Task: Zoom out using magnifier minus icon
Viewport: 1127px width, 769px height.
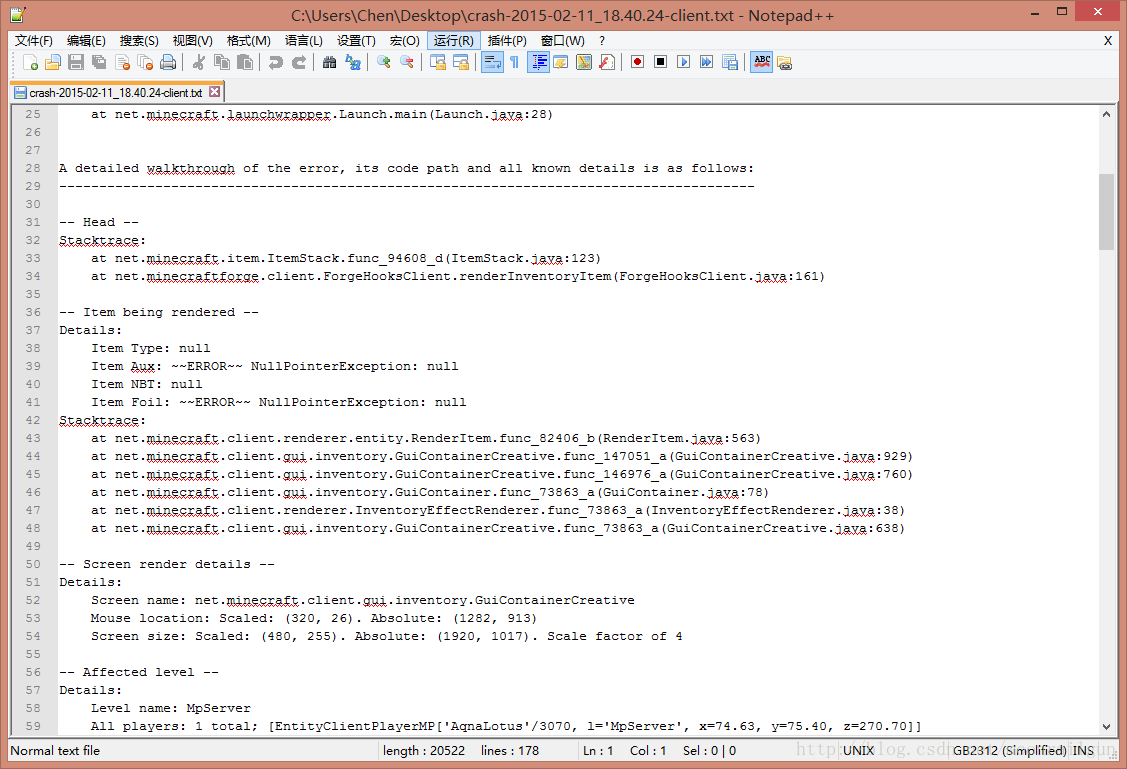Action: pyautogui.click(x=407, y=63)
